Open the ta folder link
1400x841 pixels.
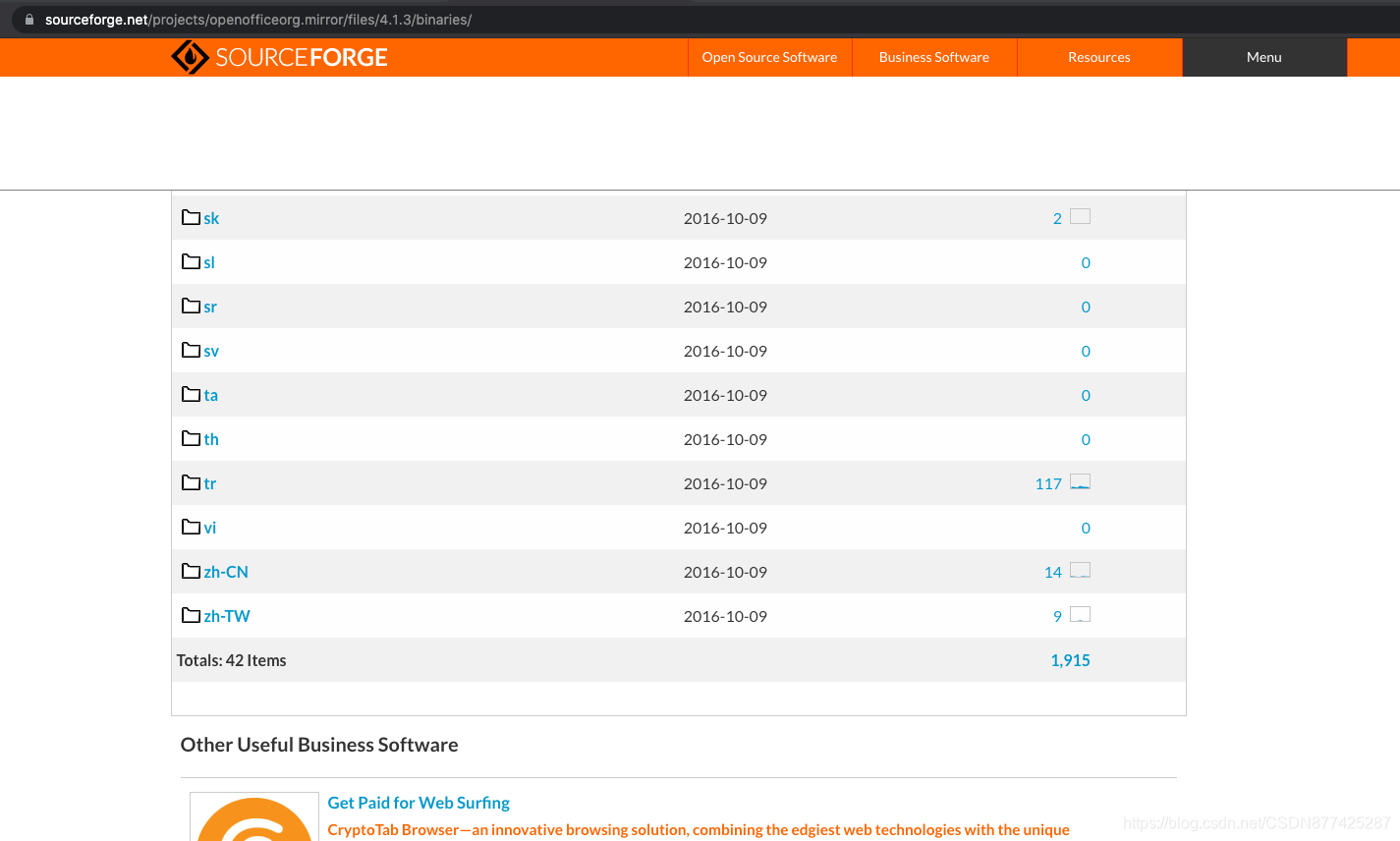(211, 395)
